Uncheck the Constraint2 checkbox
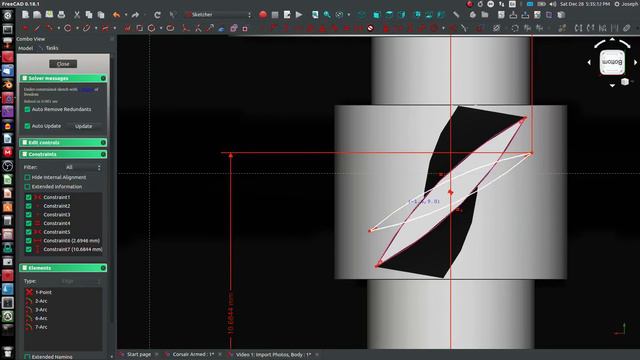 pyautogui.click(x=29, y=206)
